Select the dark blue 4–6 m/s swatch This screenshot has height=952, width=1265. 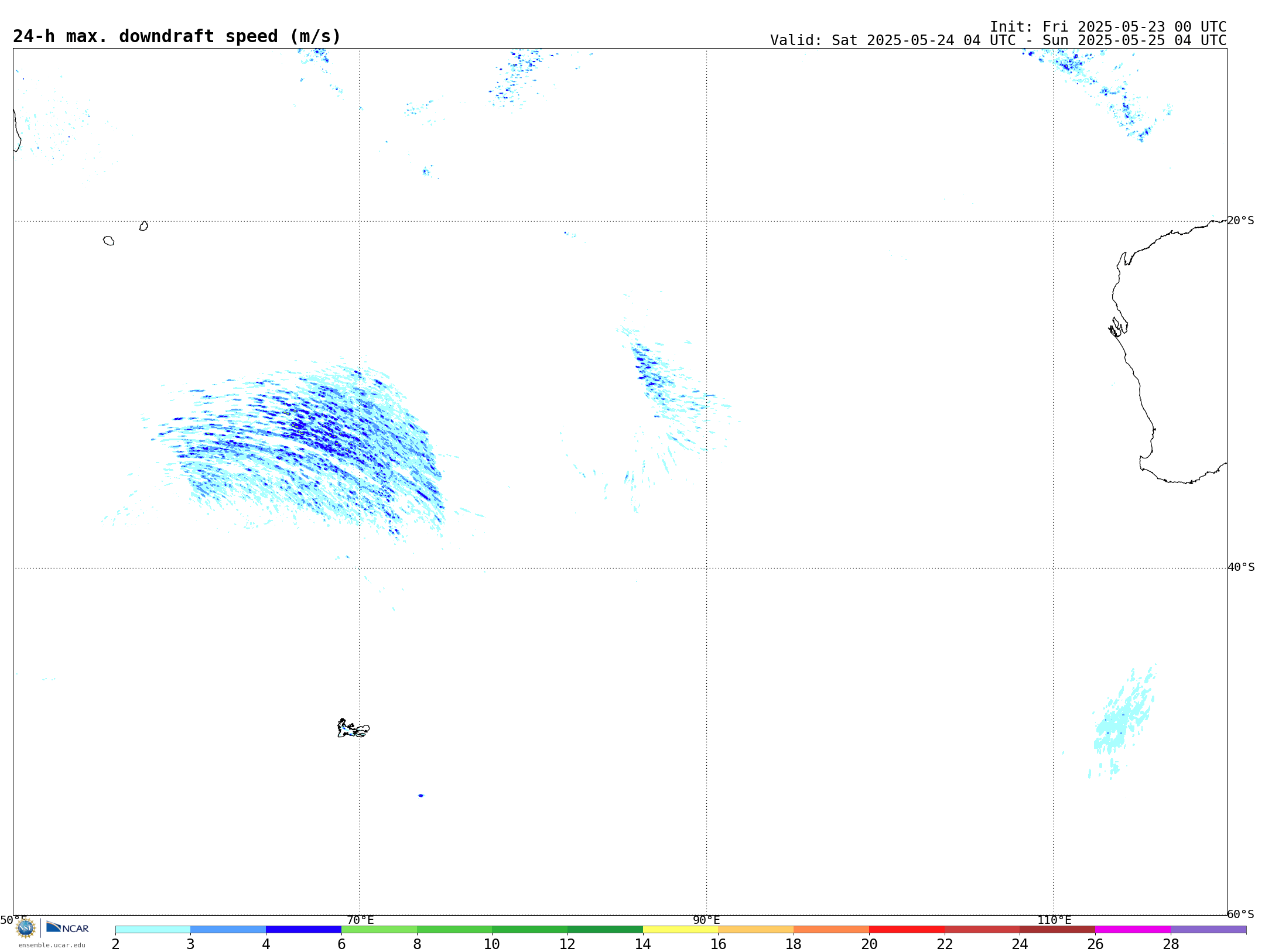[304, 929]
